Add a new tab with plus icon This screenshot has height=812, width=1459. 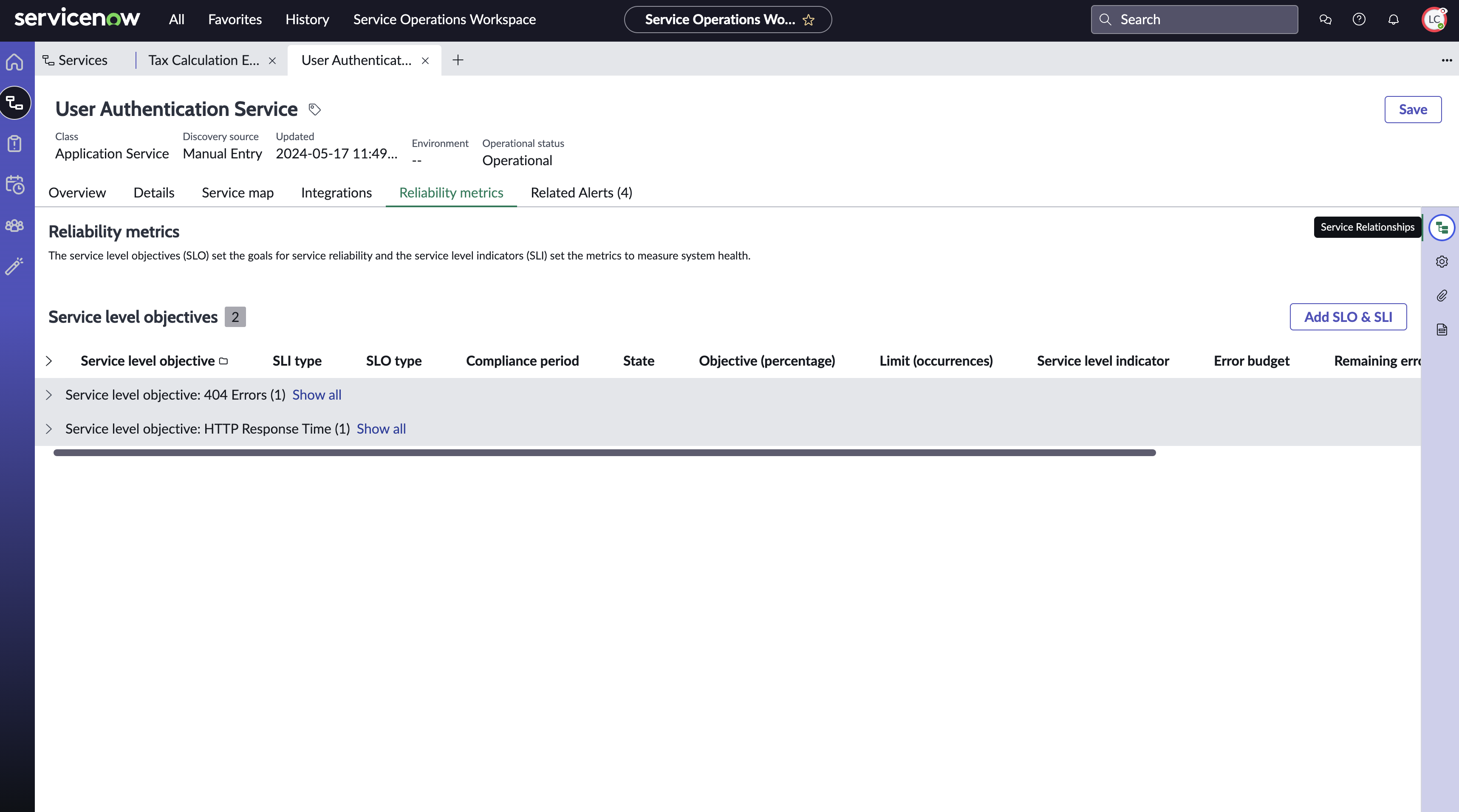coord(458,60)
